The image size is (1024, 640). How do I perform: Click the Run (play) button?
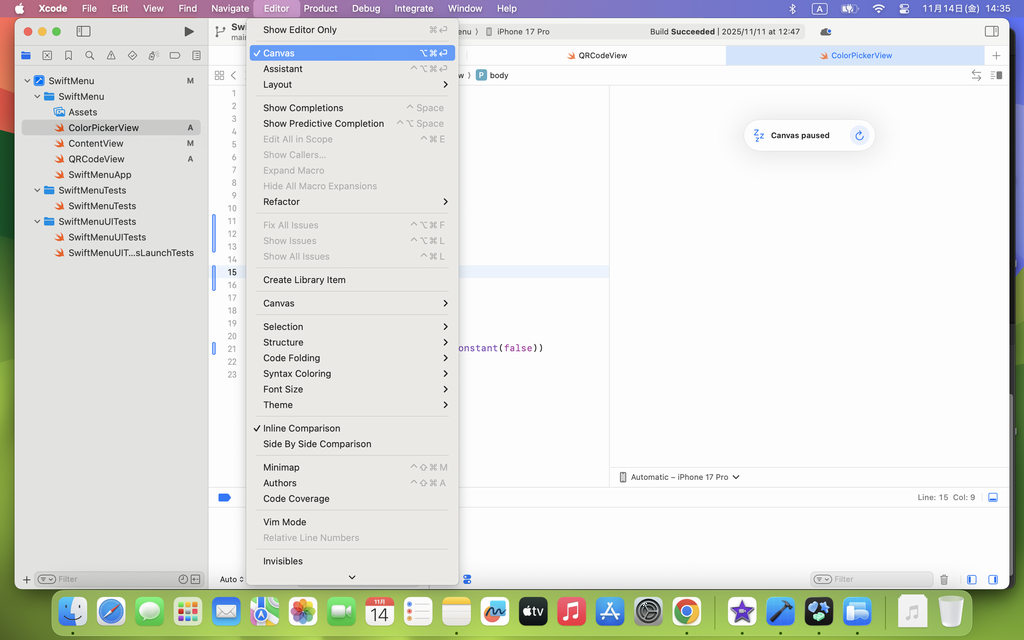click(x=189, y=32)
